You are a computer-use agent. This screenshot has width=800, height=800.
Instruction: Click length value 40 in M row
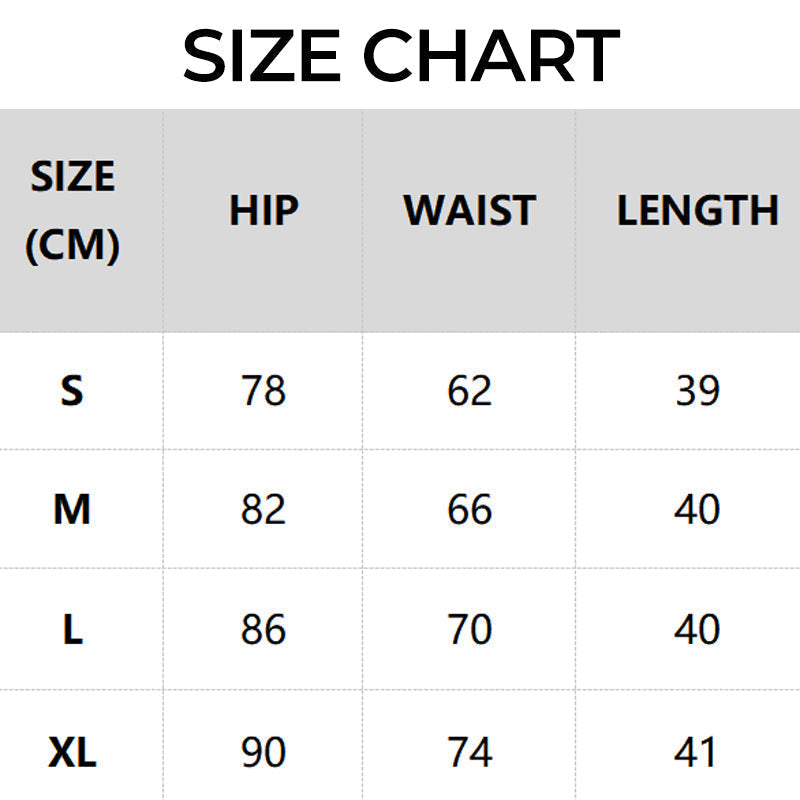(x=697, y=510)
